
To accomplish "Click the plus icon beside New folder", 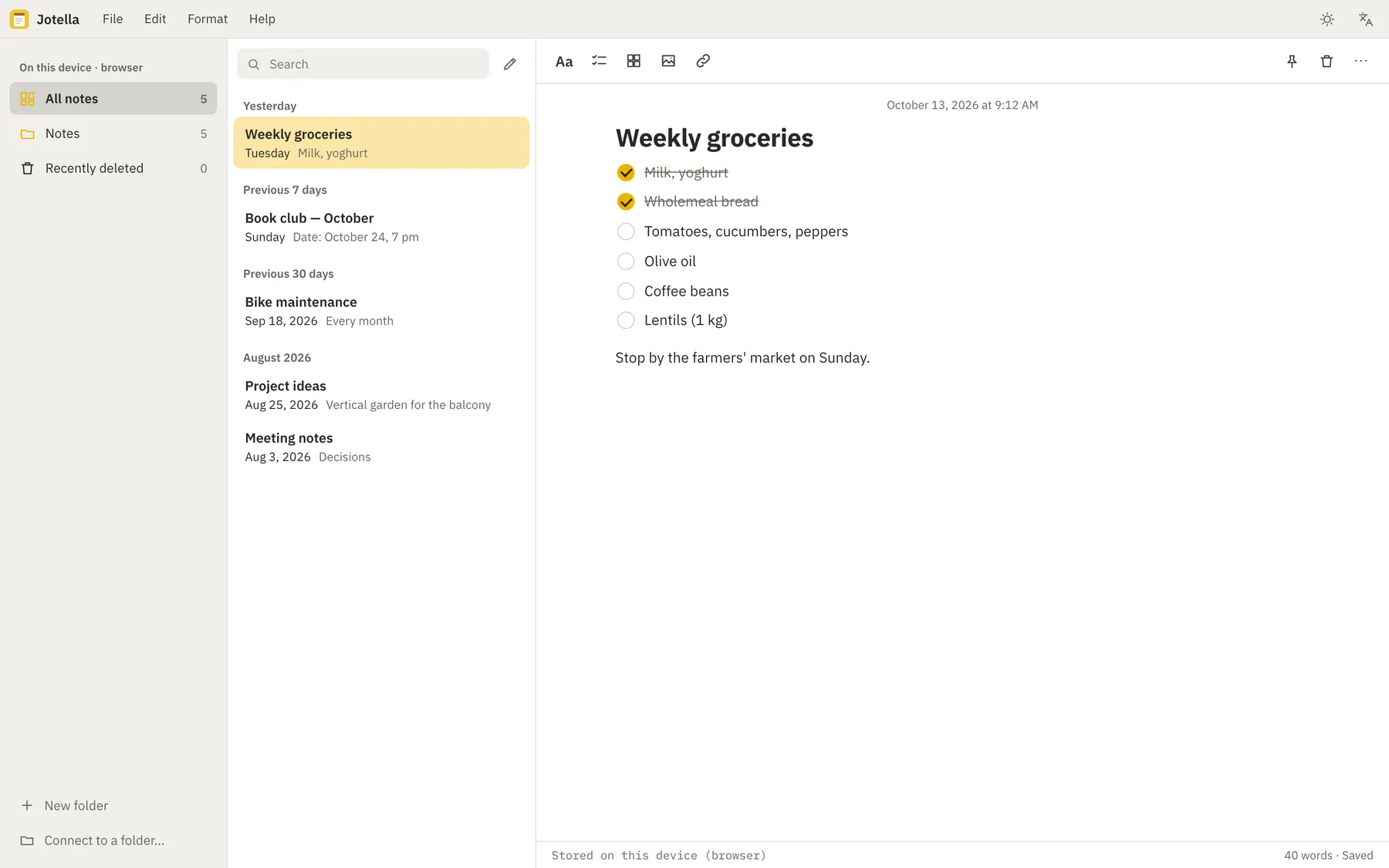I will click(27, 806).
